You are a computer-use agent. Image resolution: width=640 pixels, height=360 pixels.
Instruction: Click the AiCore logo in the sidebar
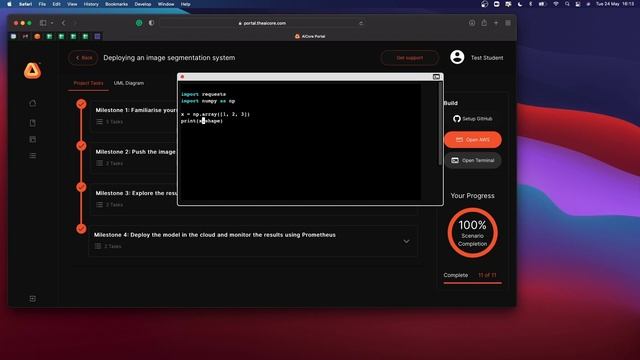(32, 70)
